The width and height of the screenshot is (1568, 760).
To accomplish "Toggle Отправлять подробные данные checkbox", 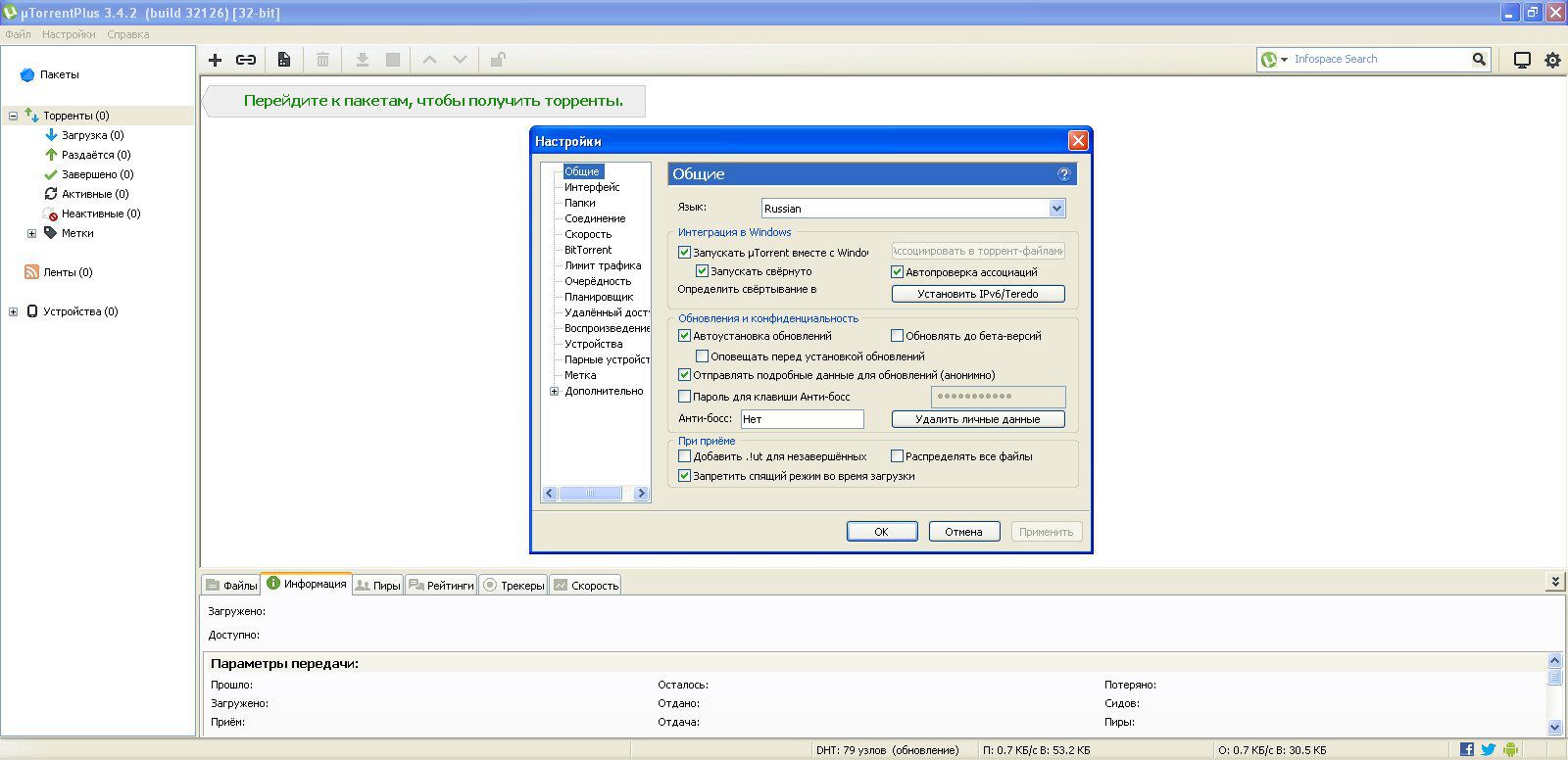I will tap(685, 375).
